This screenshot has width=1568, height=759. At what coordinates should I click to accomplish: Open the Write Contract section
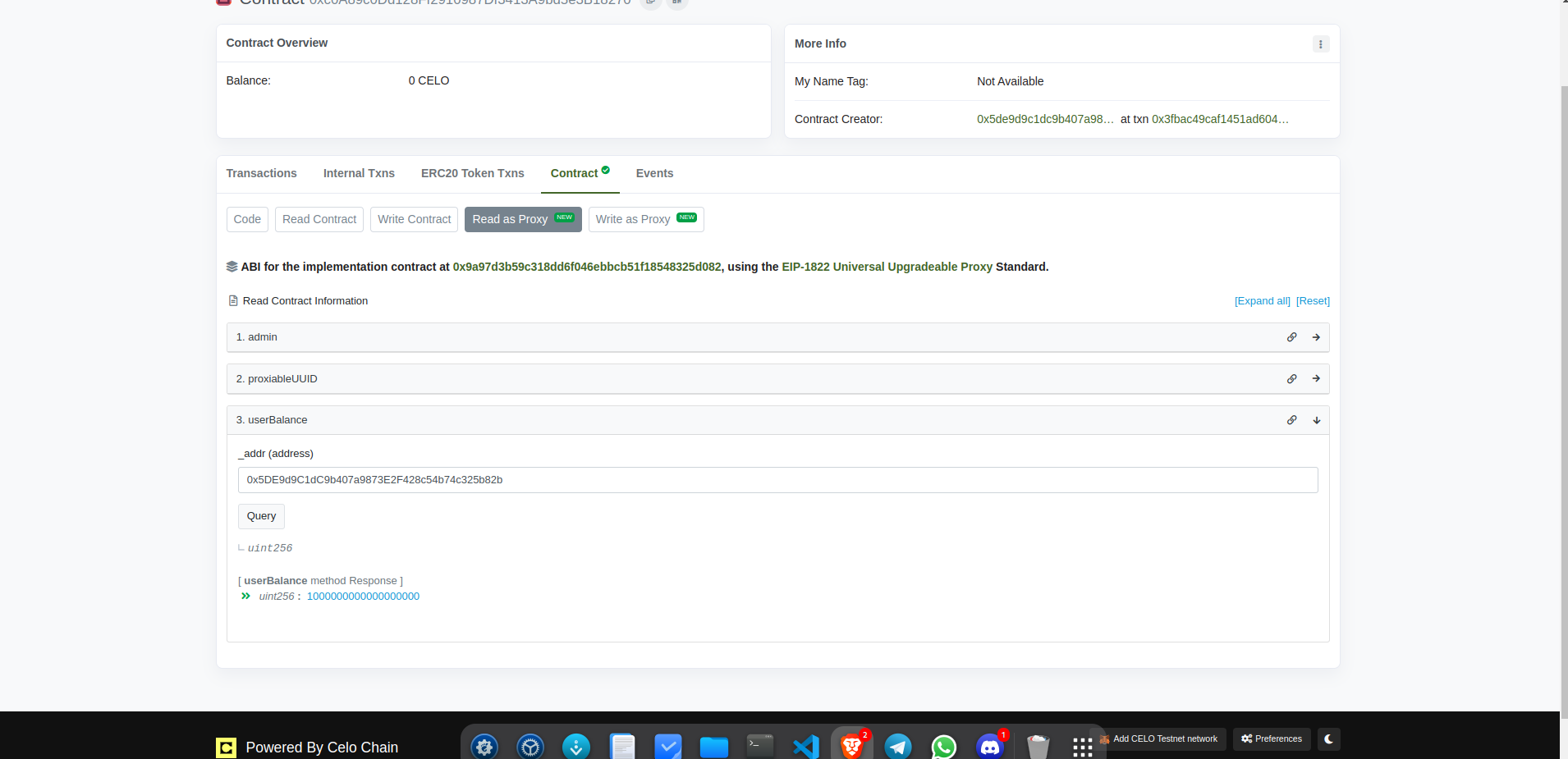414,219
